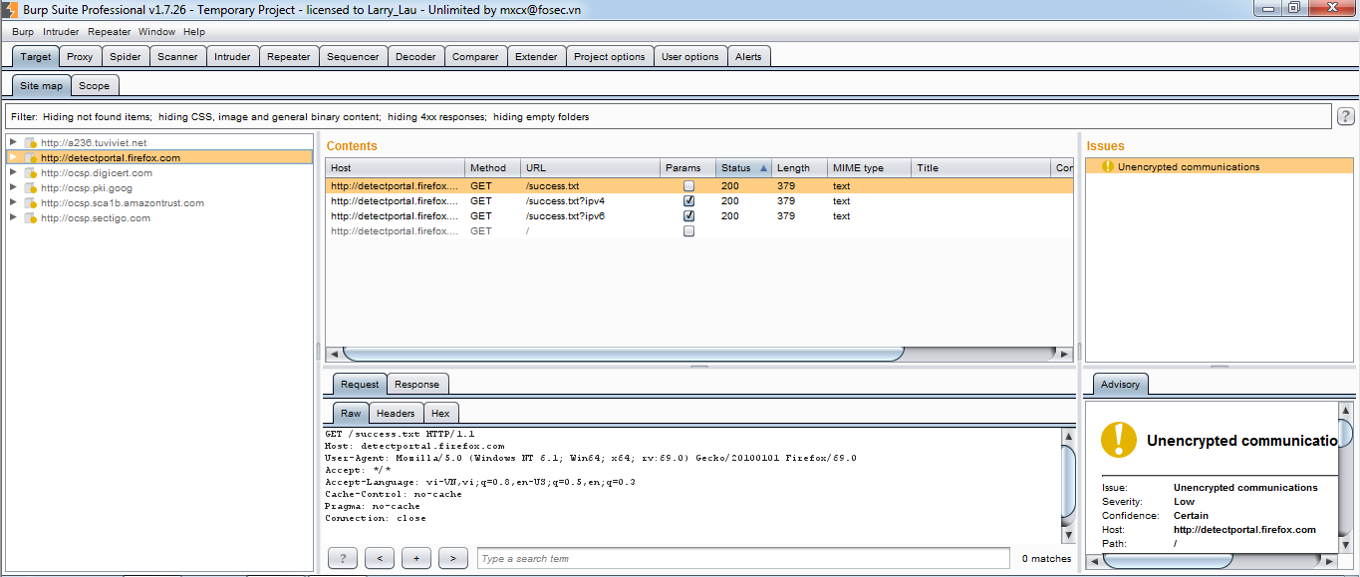
Task: Click the large yellow advisory warning icon
Action: [1119, 440]
